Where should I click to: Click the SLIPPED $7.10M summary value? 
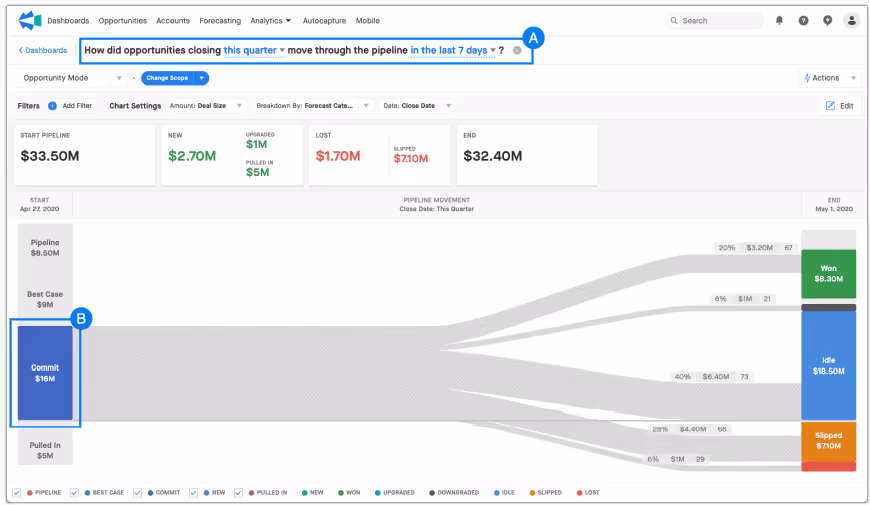coord(411,159)
